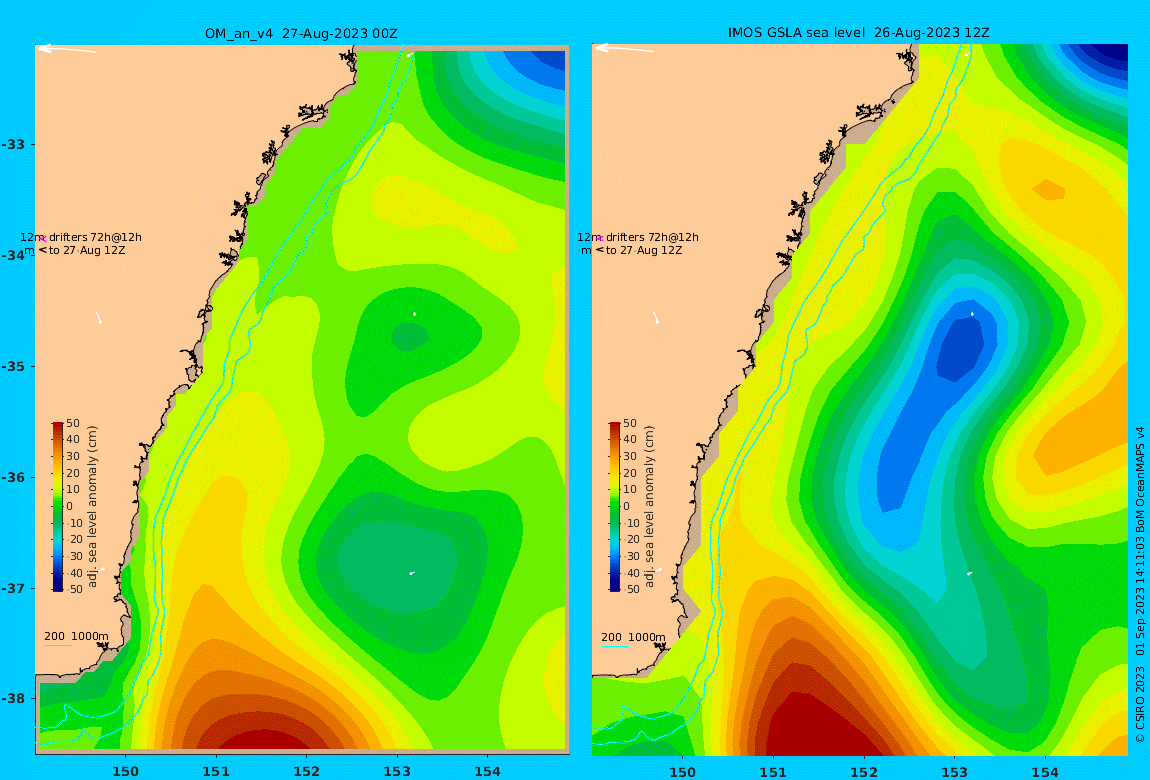This screenshot has height=780, width=1150.
Task: Click 'to 27 Aug 12Z' text in IMOS GSLA panel
Action: click(645, 251)
